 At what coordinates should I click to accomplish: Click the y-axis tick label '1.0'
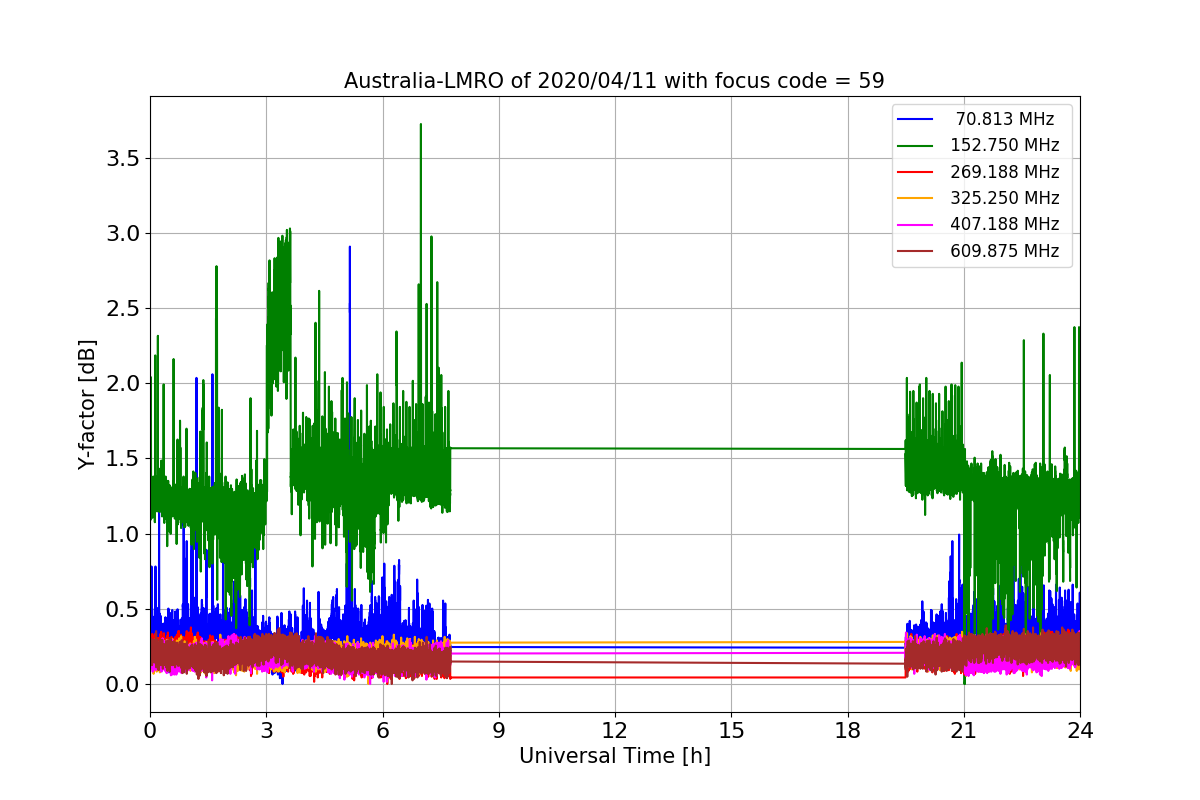click(123, 534)
